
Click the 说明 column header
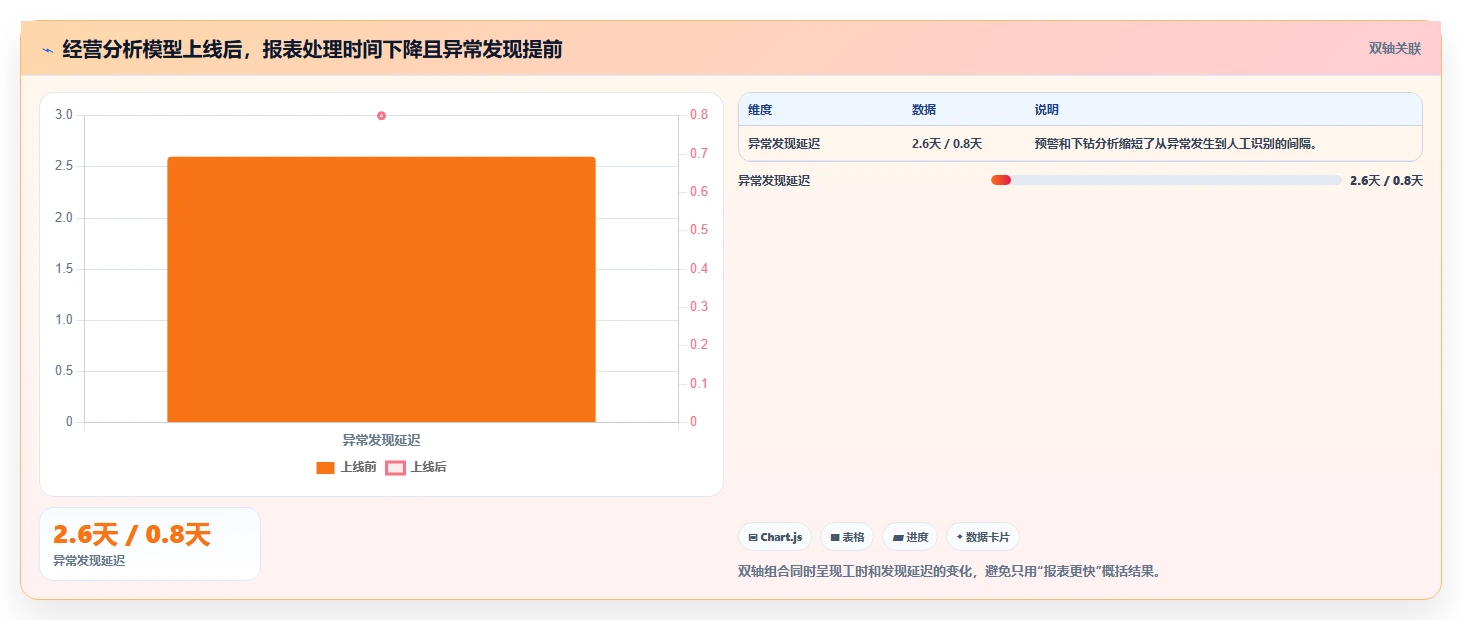(x=1047, y=110)
